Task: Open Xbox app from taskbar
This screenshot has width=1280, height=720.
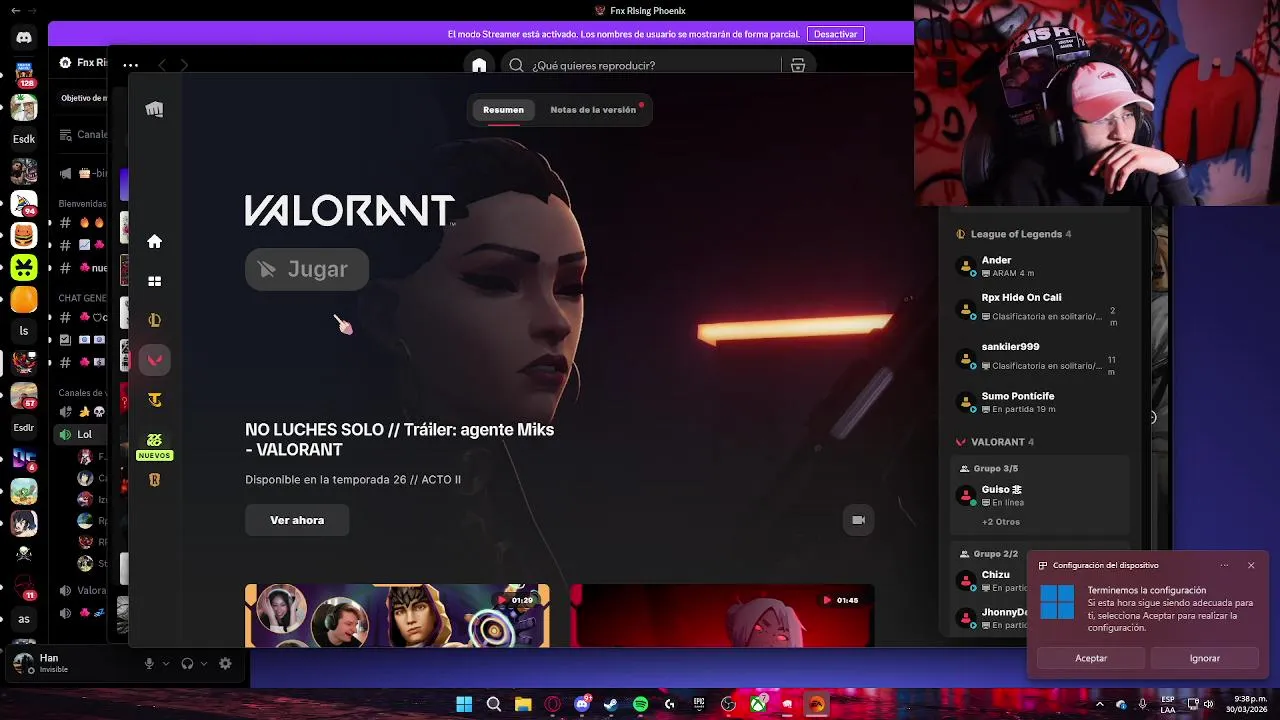Action: (758, 704)
